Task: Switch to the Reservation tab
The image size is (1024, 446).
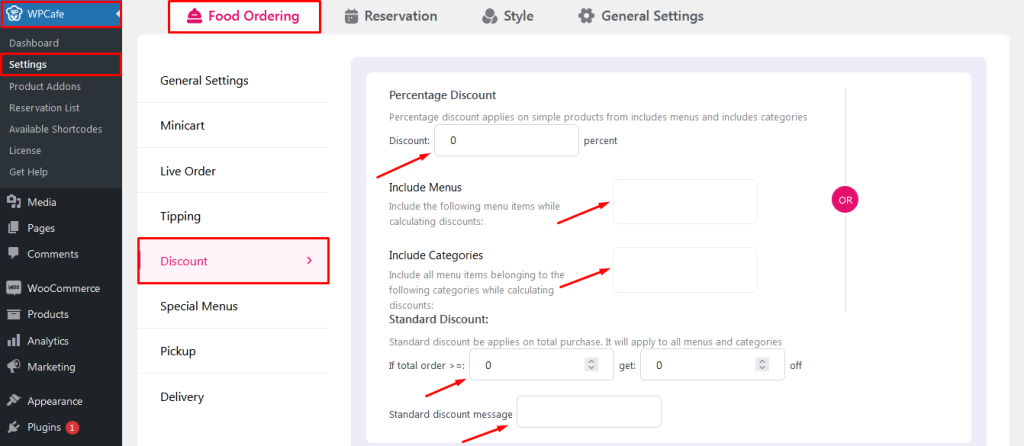Action: coord(391,16)
